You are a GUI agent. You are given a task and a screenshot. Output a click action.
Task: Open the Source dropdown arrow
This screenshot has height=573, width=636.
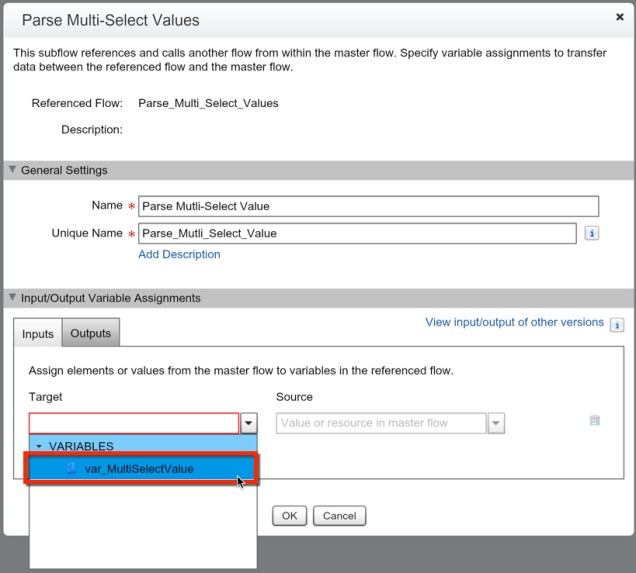click(x=497, y=424)
